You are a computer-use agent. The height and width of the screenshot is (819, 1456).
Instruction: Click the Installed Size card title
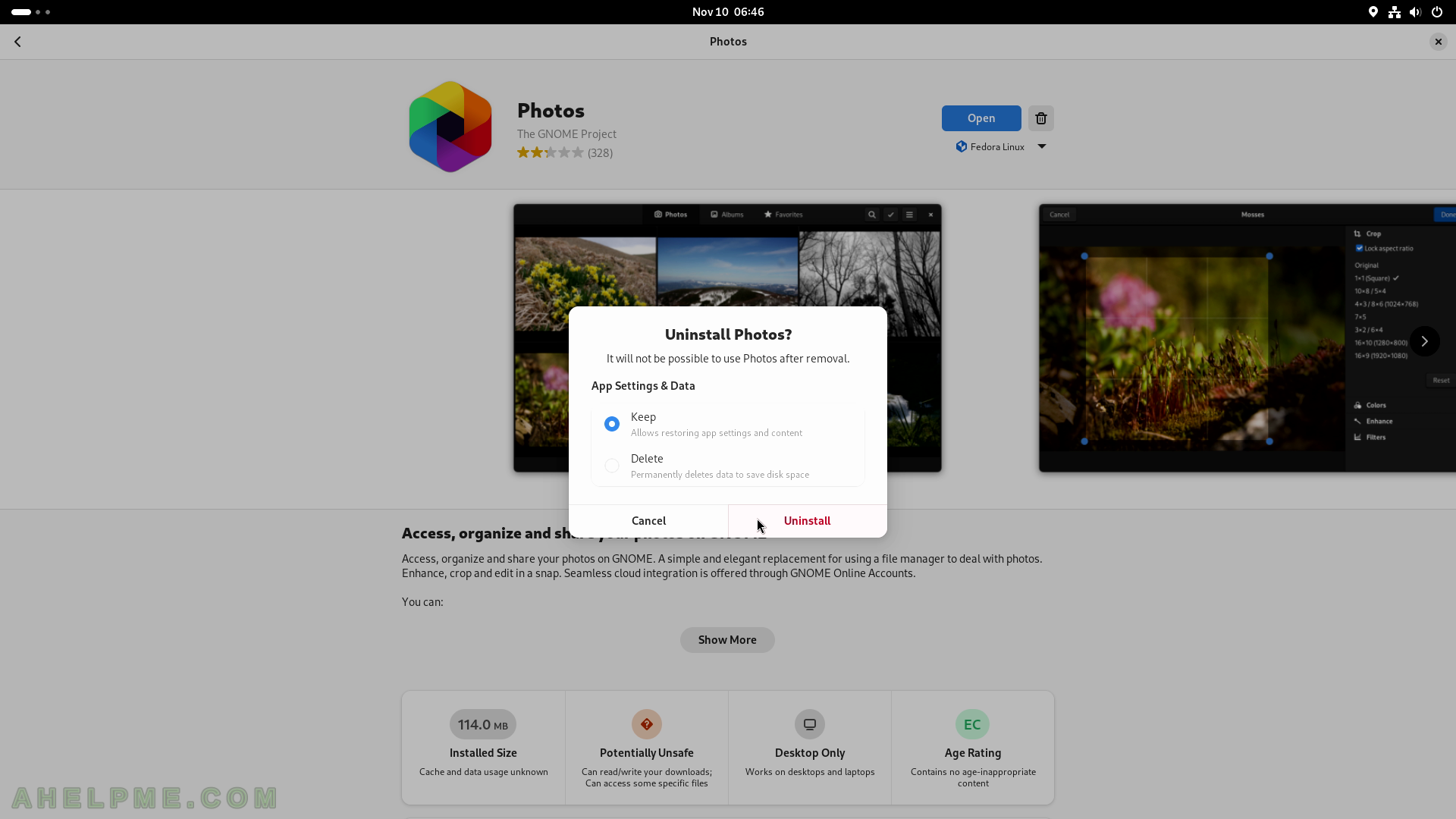[x=483, y=753]
